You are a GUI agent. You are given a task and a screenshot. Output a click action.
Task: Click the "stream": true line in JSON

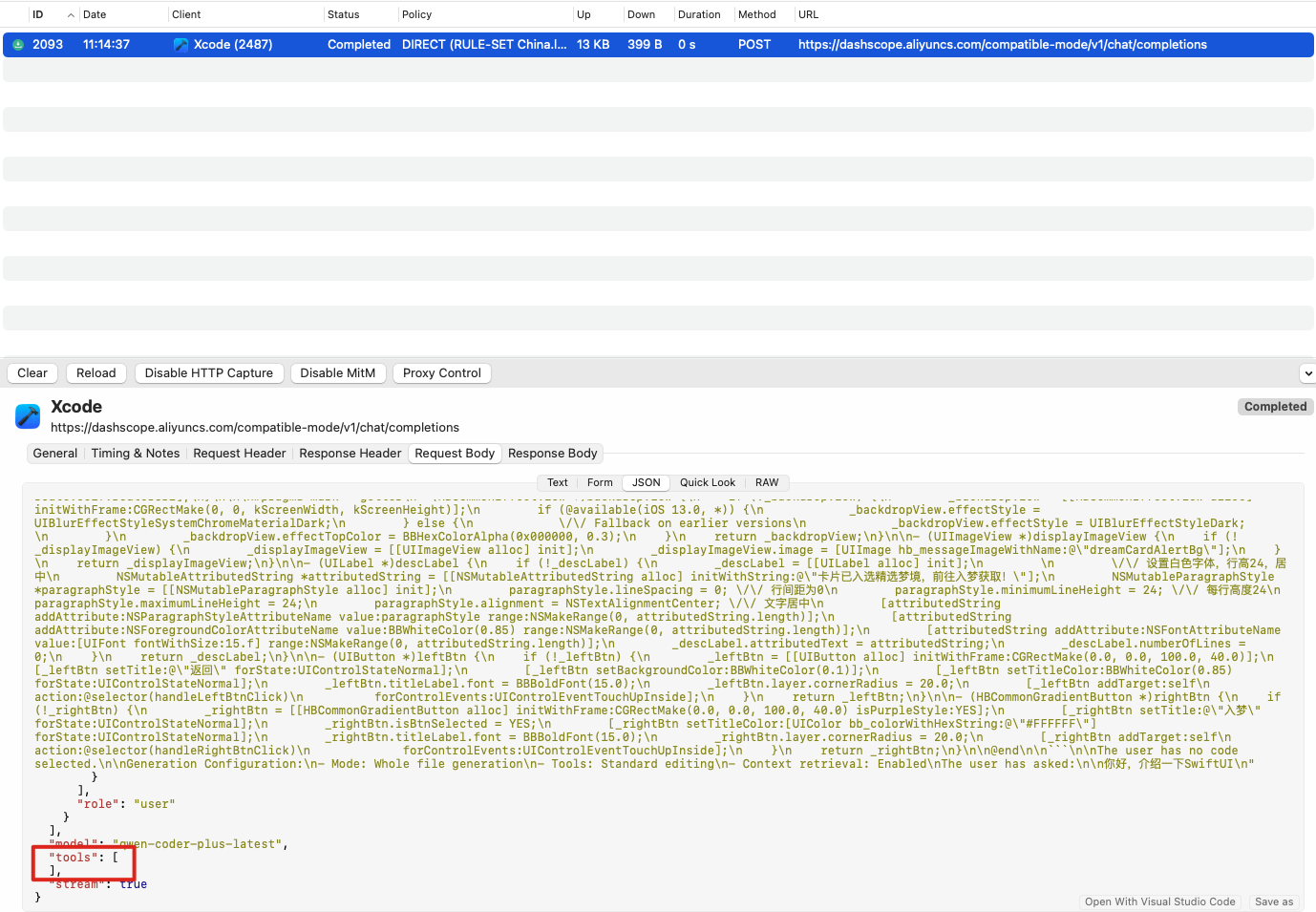tap(98, 884)
